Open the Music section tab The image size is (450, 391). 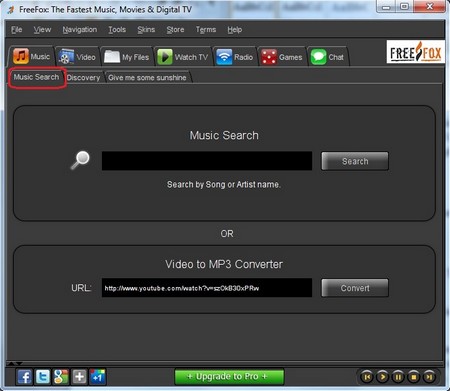point(32,56)
